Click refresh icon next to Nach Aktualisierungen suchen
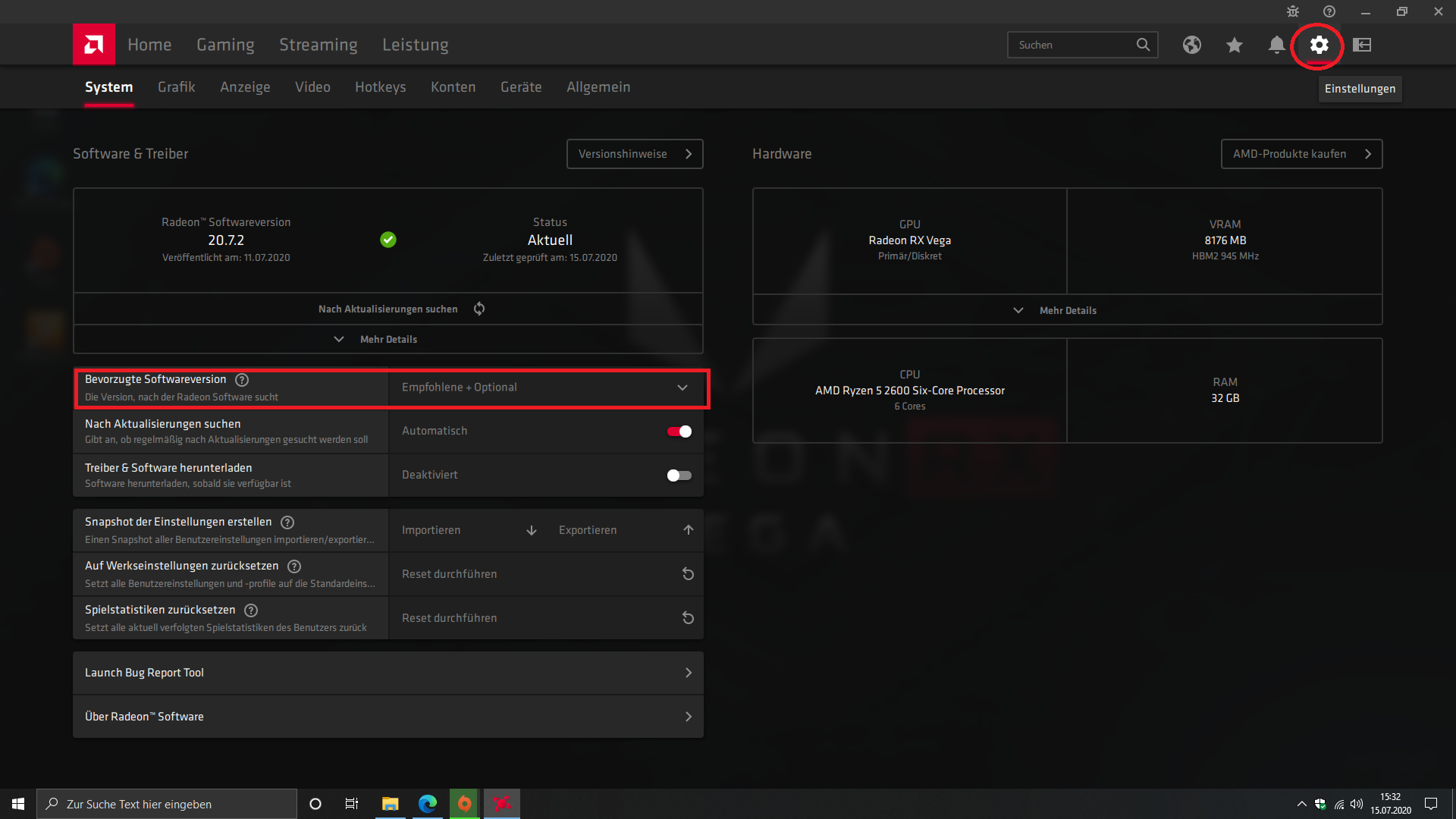This screenshot has height=819, width=1456. pyautogui.click(x=479, y=309)
